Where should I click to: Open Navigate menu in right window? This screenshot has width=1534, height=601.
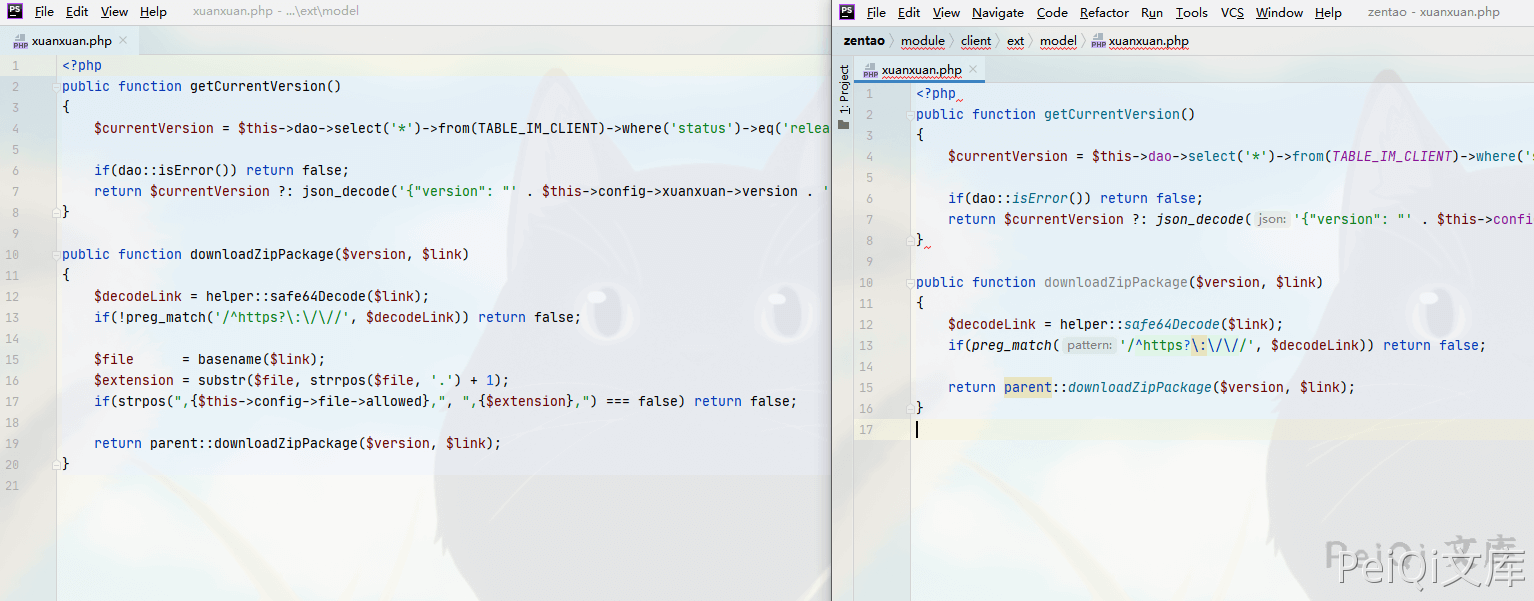tap(997, 13)
